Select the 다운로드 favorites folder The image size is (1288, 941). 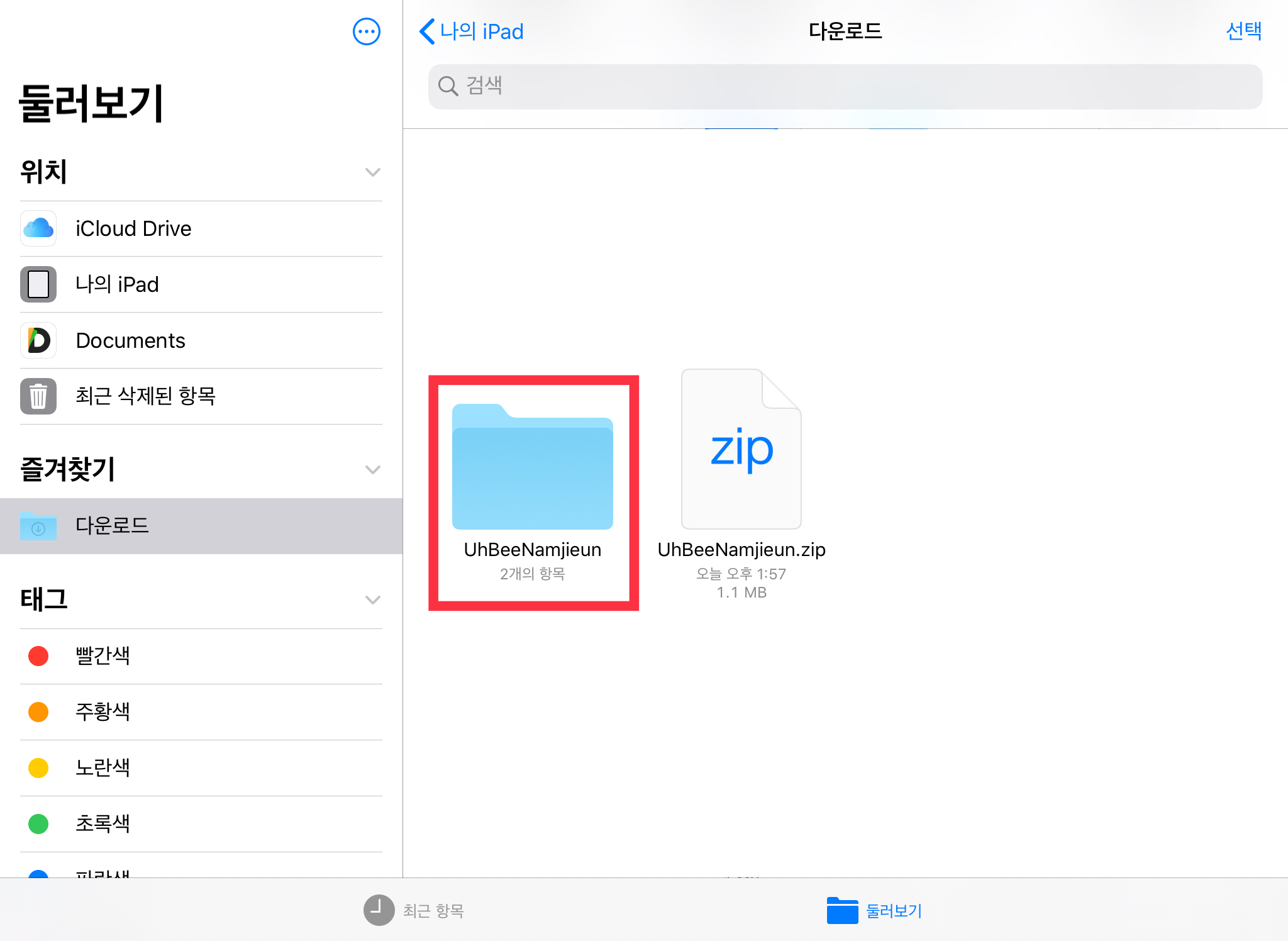[112, 526]
